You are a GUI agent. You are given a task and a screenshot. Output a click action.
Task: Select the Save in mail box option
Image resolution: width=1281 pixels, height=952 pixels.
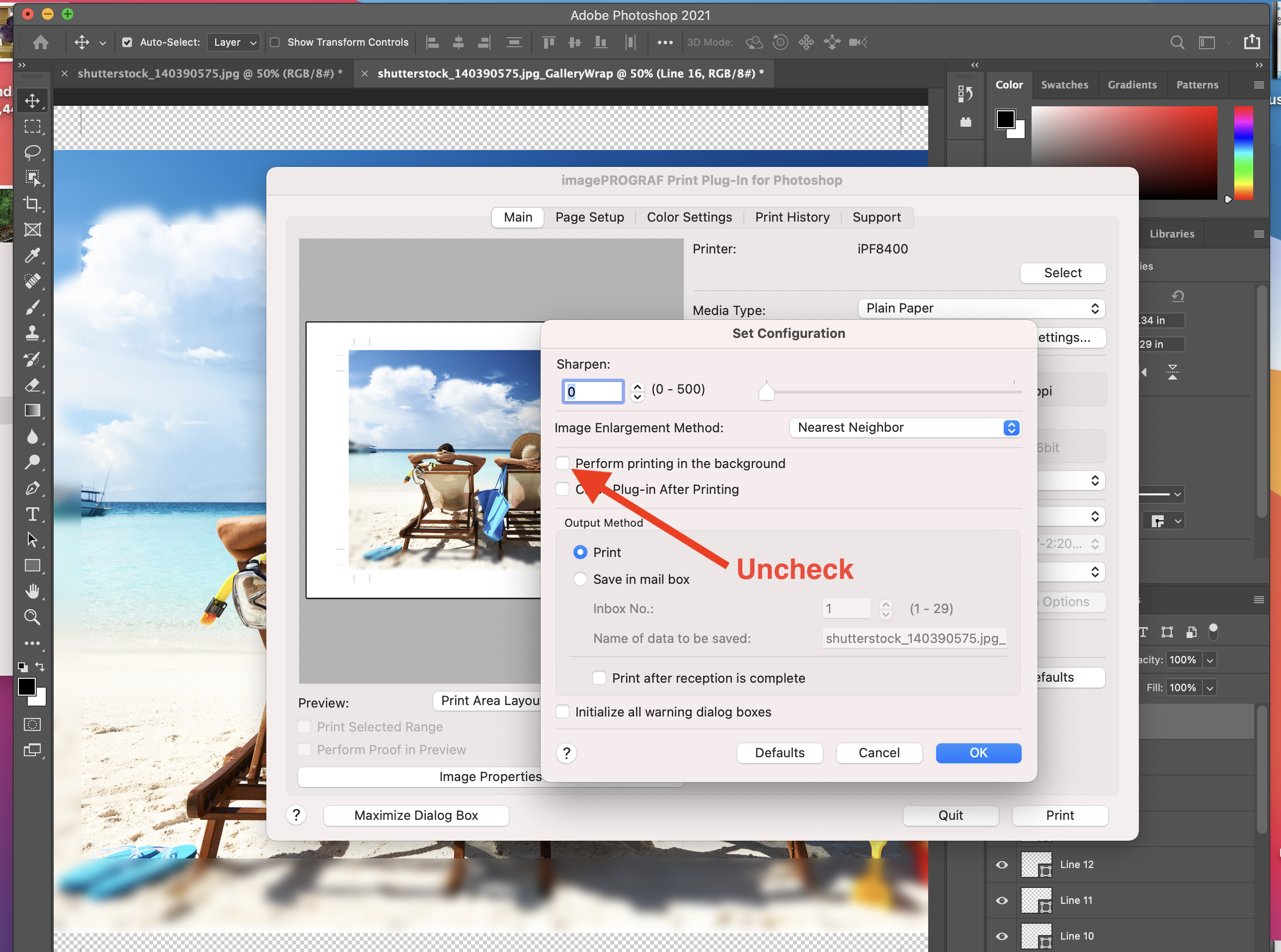(580, 579)
